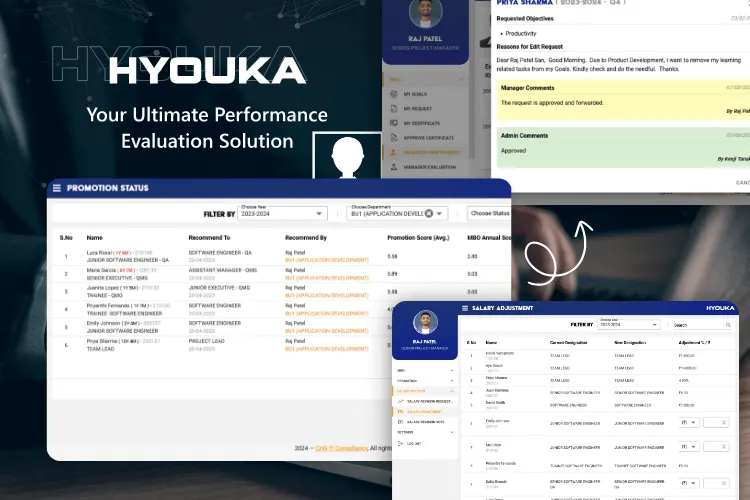Viewport: 750px width, 500px height.
Task: Open My Certificate in top sidebar
Action: pos(421,123)
